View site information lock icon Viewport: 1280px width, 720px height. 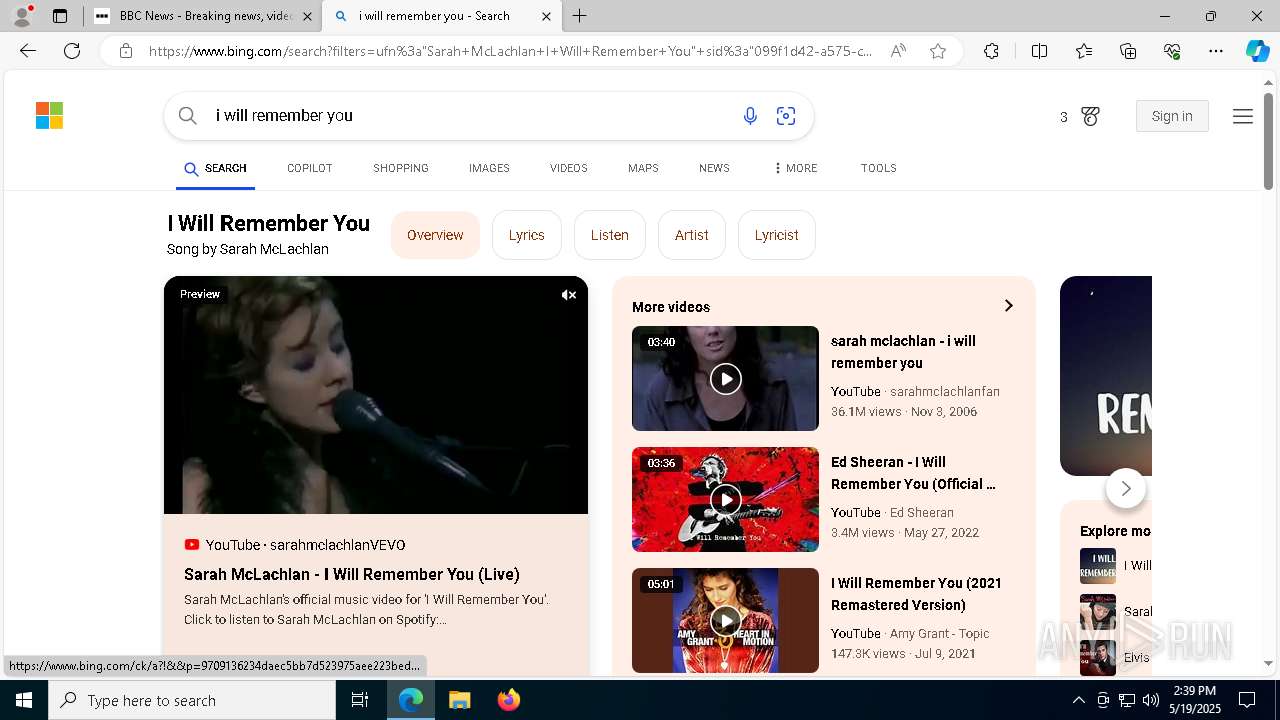[x=126, y=51]
